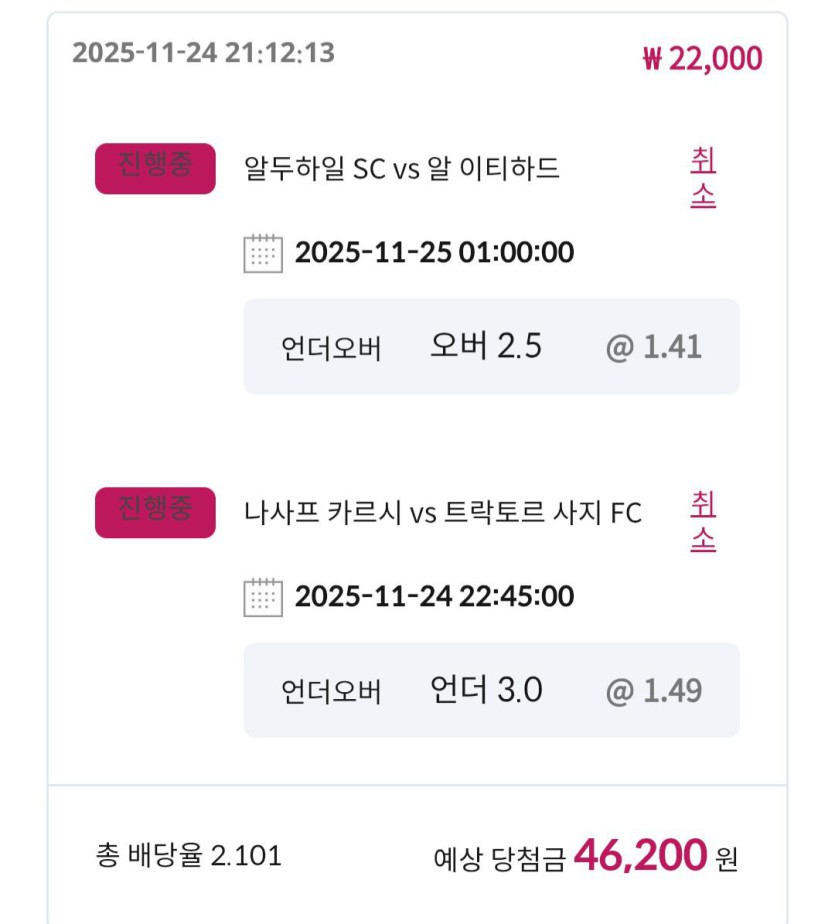
Task: Click the @ 1.49 odds value
Action: tap(654, 691)
